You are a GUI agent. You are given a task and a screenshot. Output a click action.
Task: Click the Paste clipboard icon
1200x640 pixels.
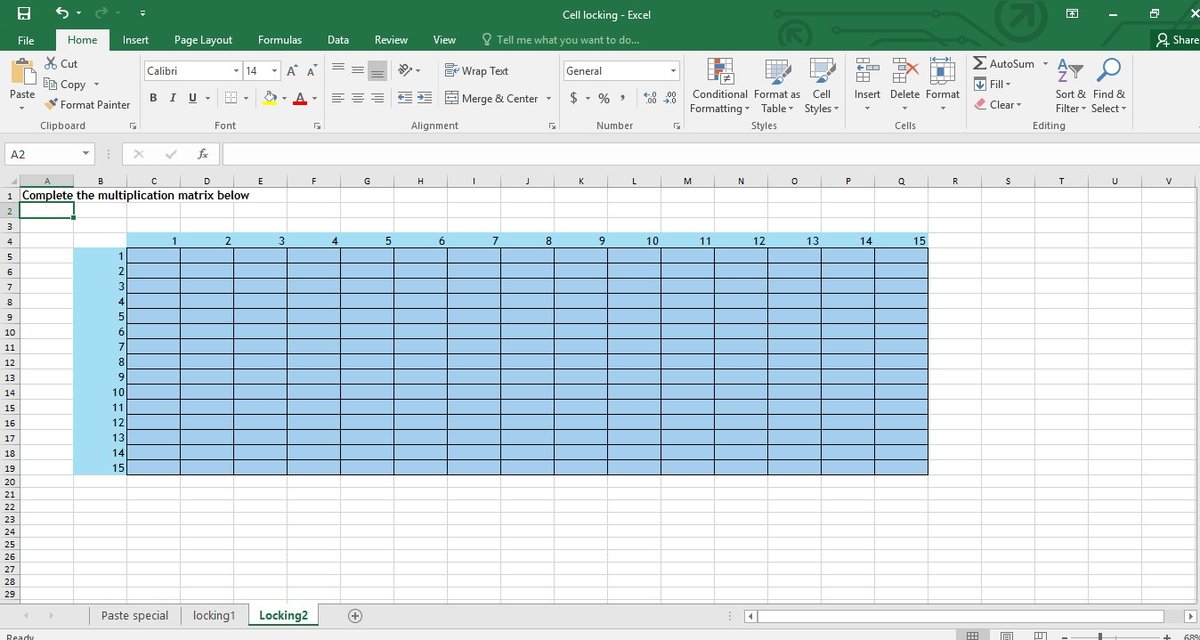(x=22, y=73)
